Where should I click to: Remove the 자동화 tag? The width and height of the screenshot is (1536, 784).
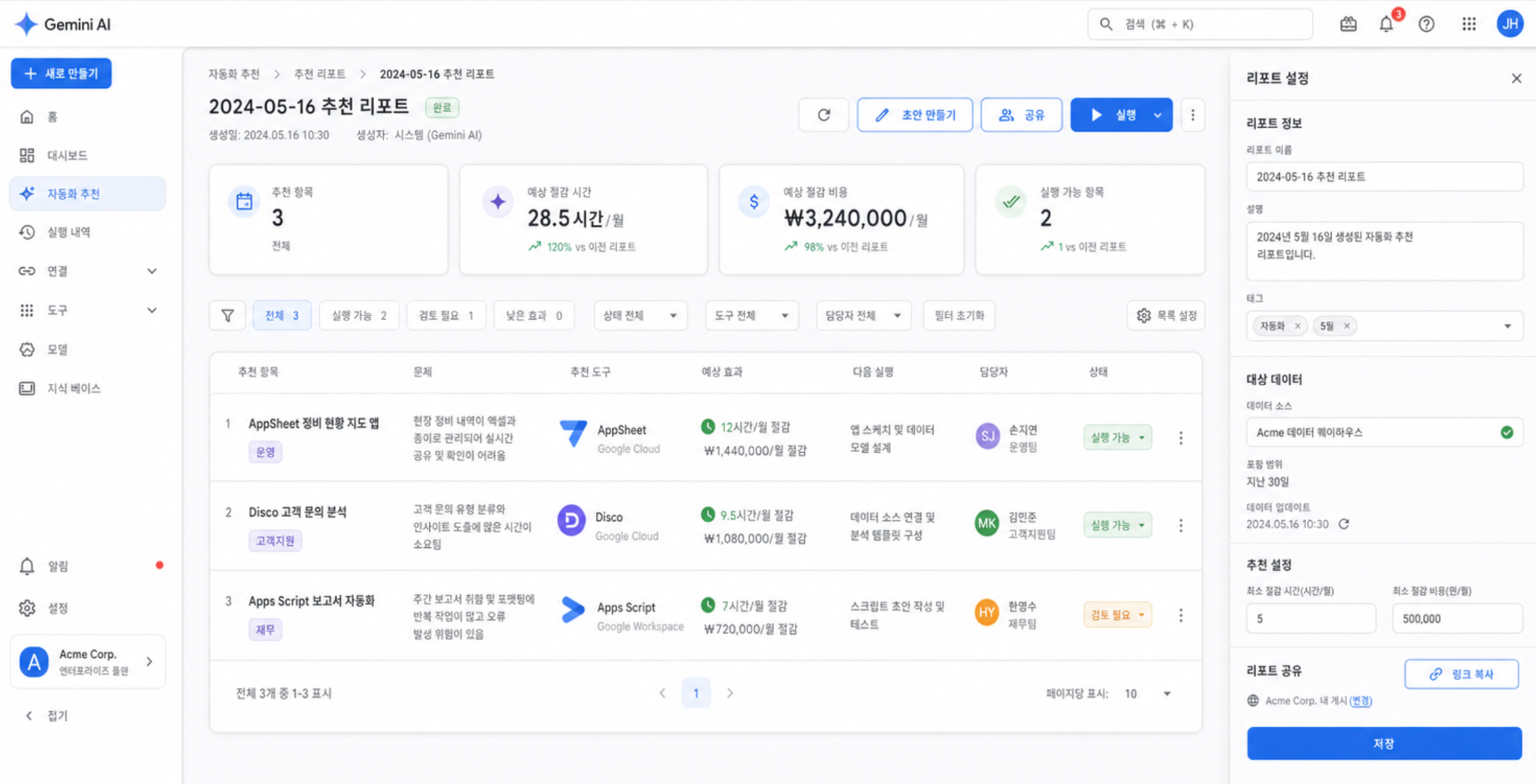pos(1297,326)
